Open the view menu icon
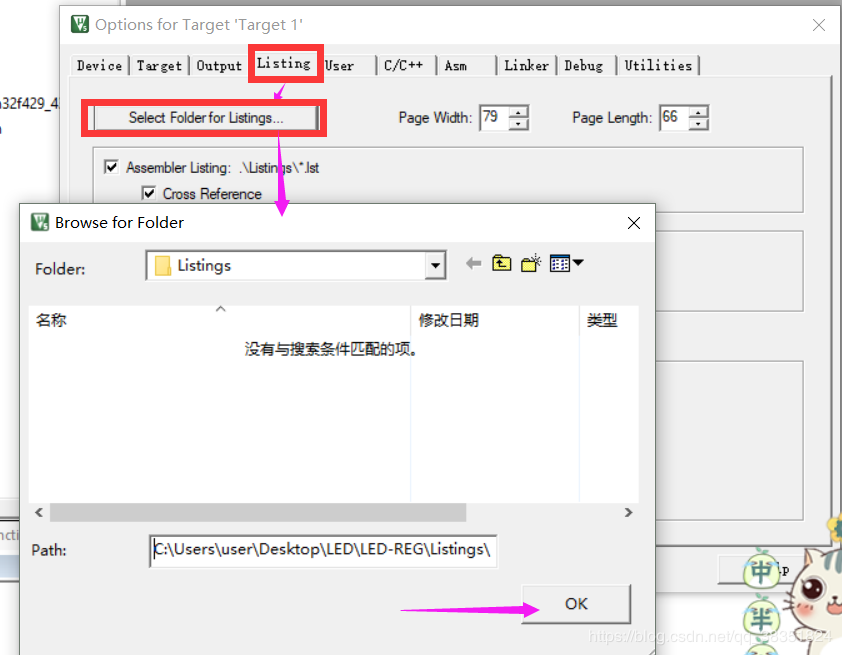The height and width of the screenshot is (655, 842). pos(560,264)
